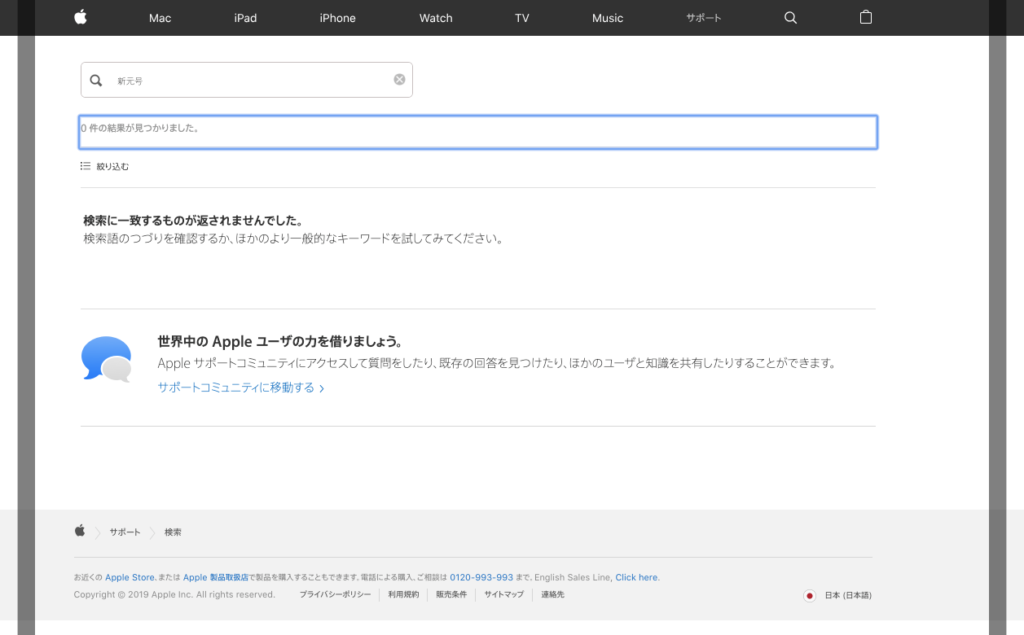The height and width of the screenshot is (635, 1024).
Task: Open the 販売条件 footer link
Action: coord(451,594)
